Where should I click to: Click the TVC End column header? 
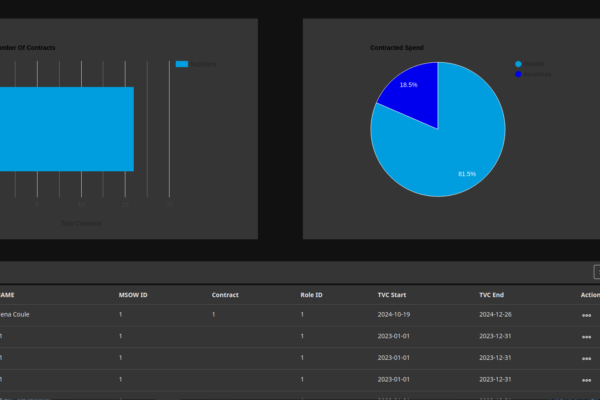[491, 295]
